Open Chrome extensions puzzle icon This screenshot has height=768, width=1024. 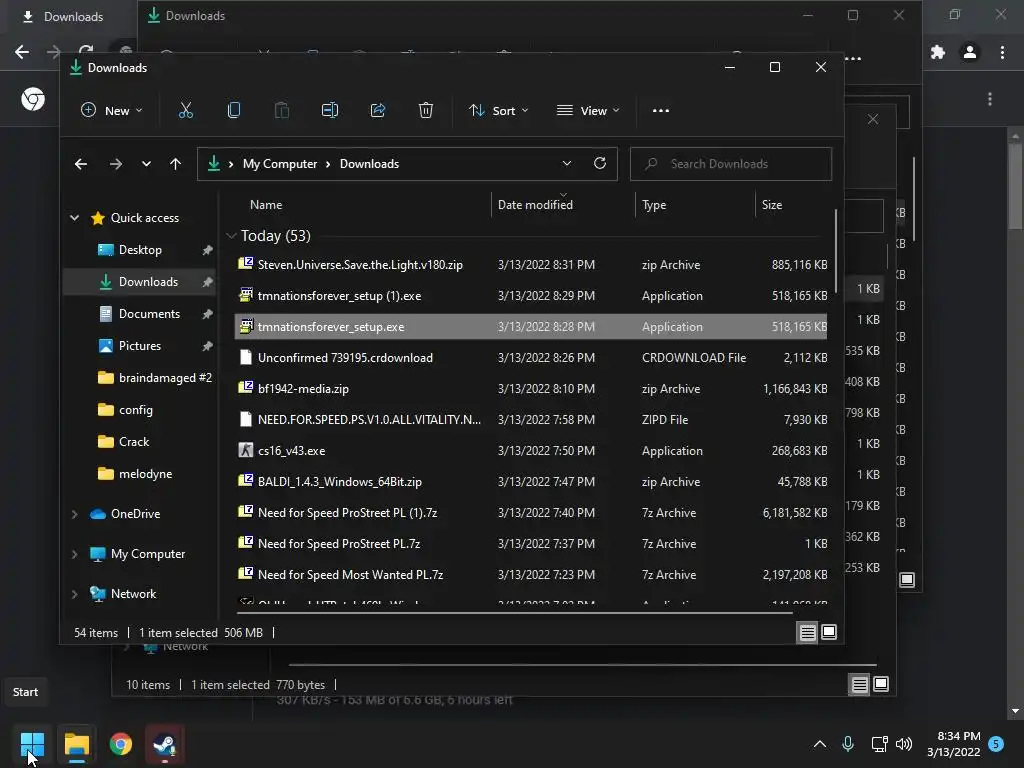(x=938, y=52)
